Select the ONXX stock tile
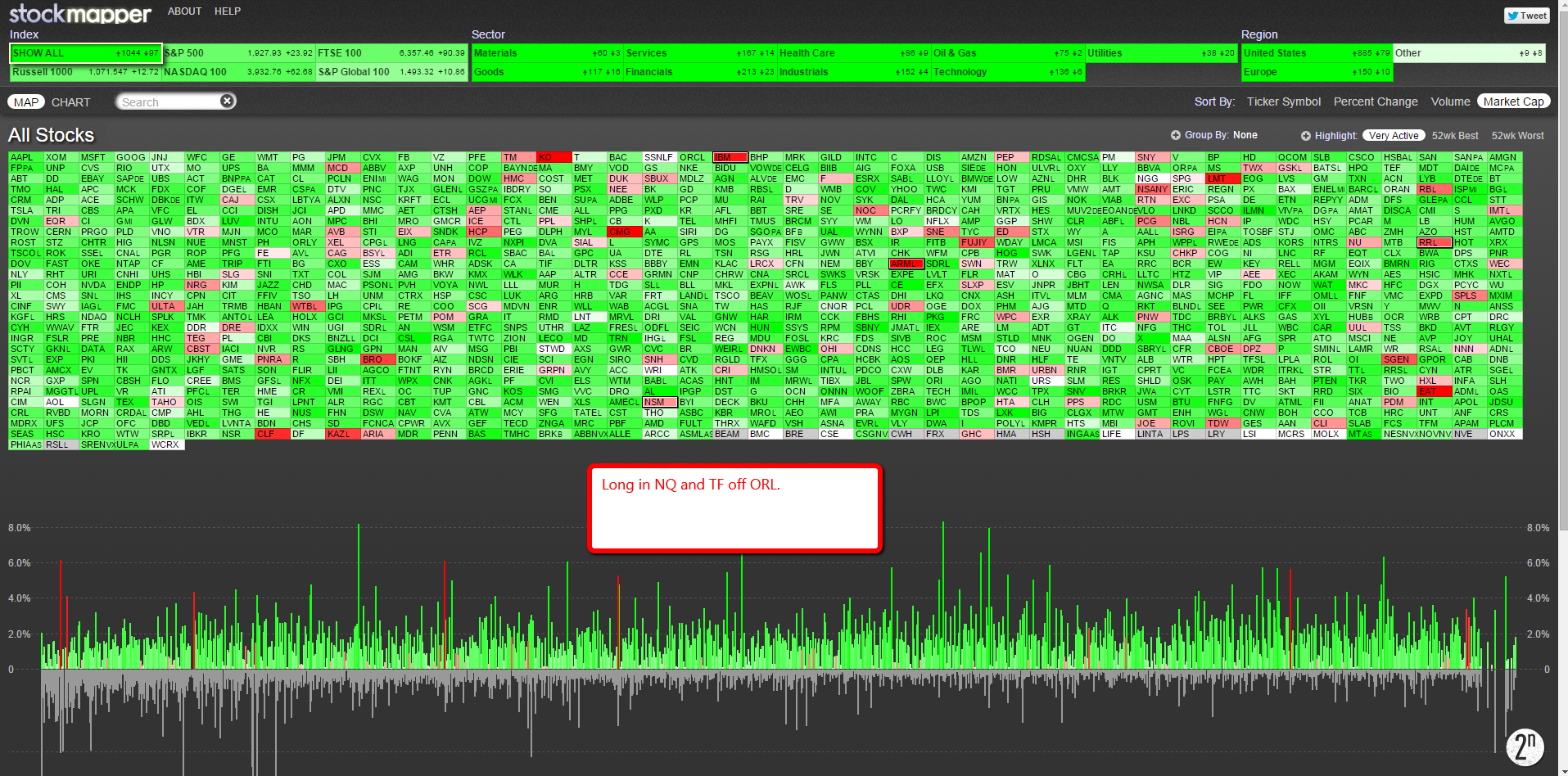 pos(1504,434)
